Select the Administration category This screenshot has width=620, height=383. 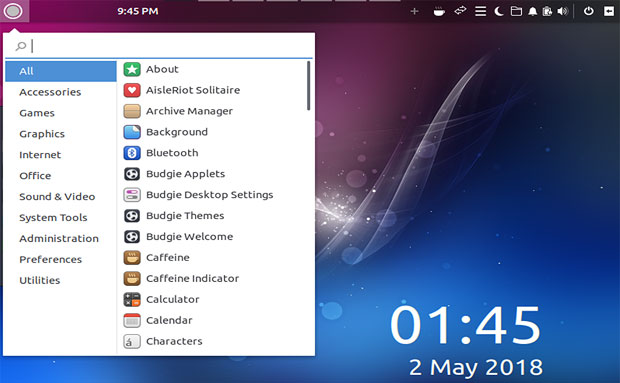[61, 239]
